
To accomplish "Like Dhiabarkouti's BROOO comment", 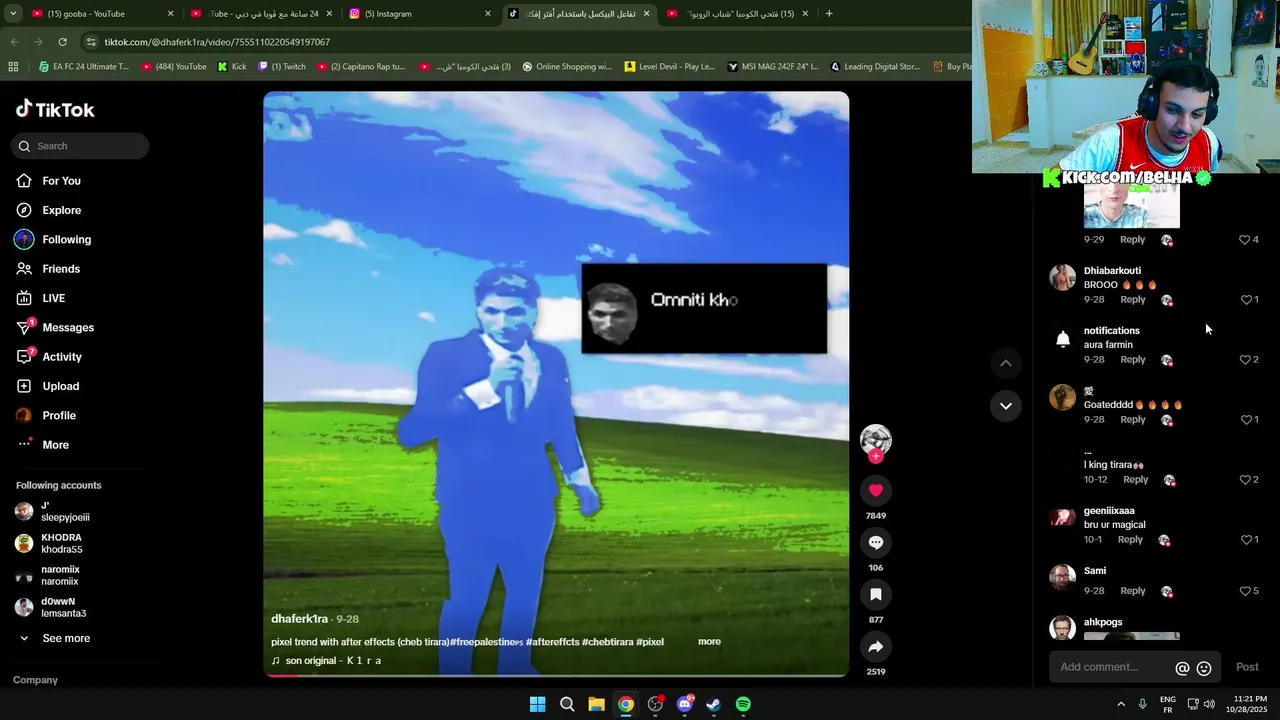I will 1245,300.
